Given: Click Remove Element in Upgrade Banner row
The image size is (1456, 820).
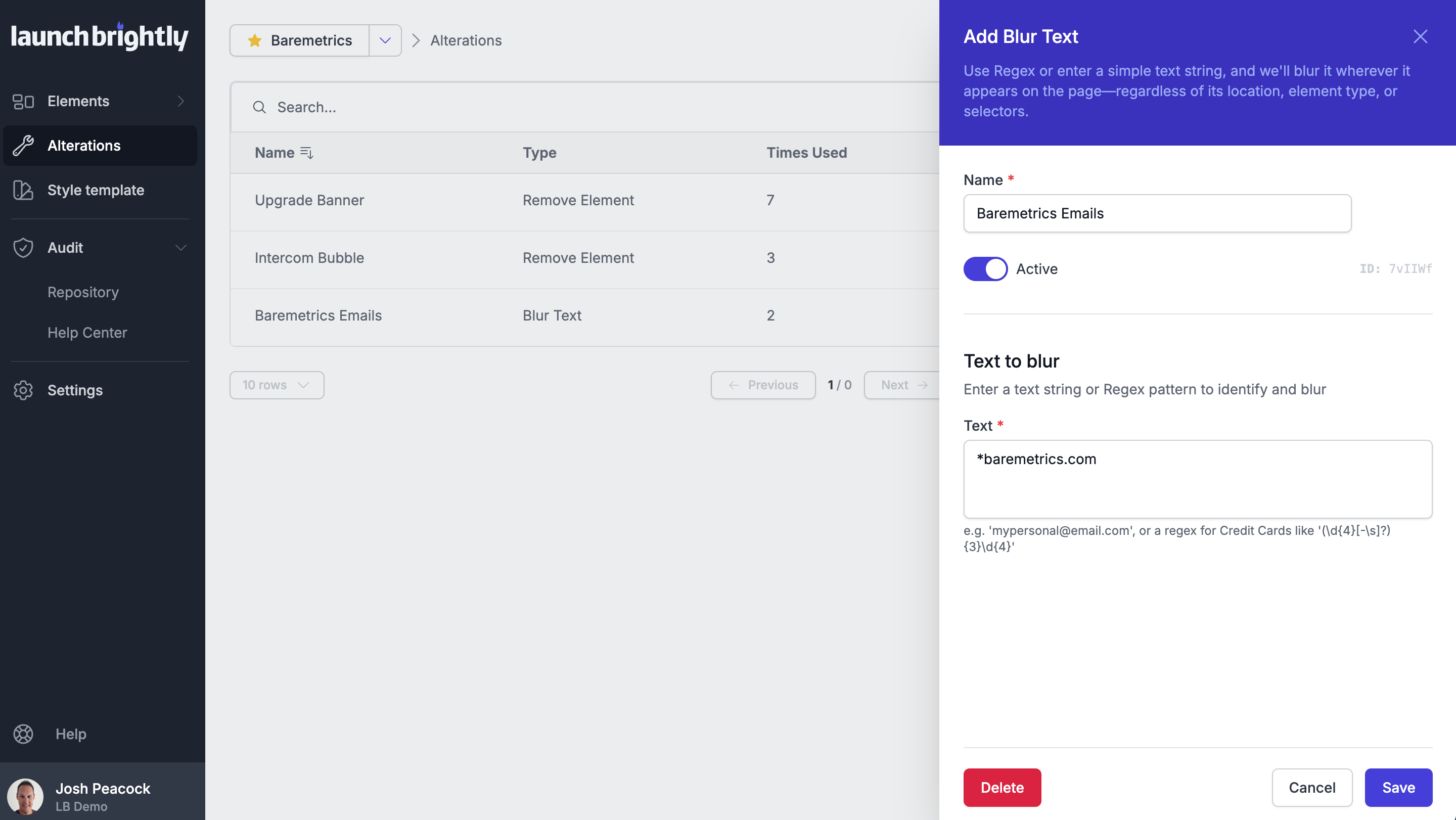Looking at the screenshot, I should 578,200.
